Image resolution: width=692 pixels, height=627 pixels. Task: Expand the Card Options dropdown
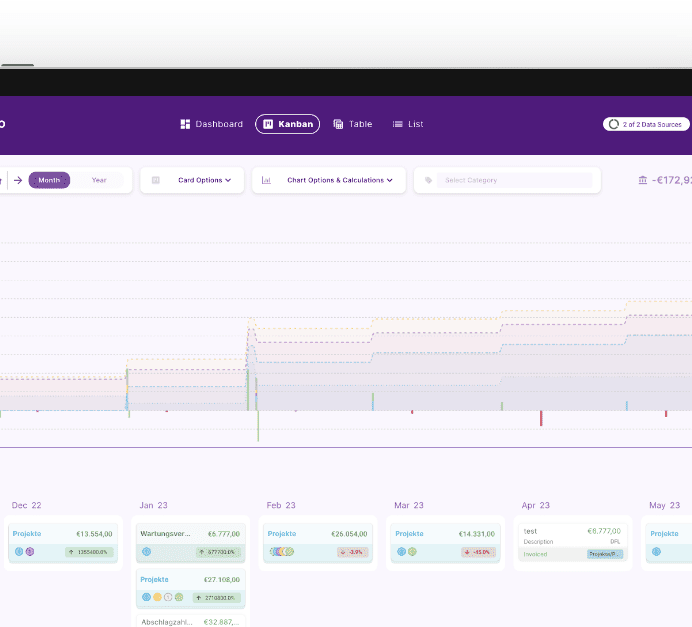coord(204,180)
